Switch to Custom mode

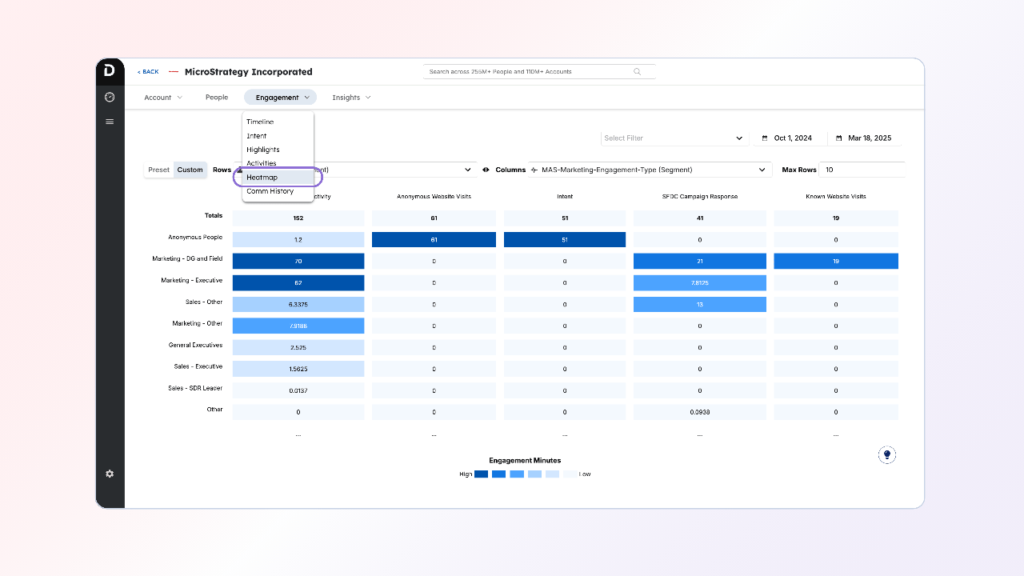coord(190,170)
